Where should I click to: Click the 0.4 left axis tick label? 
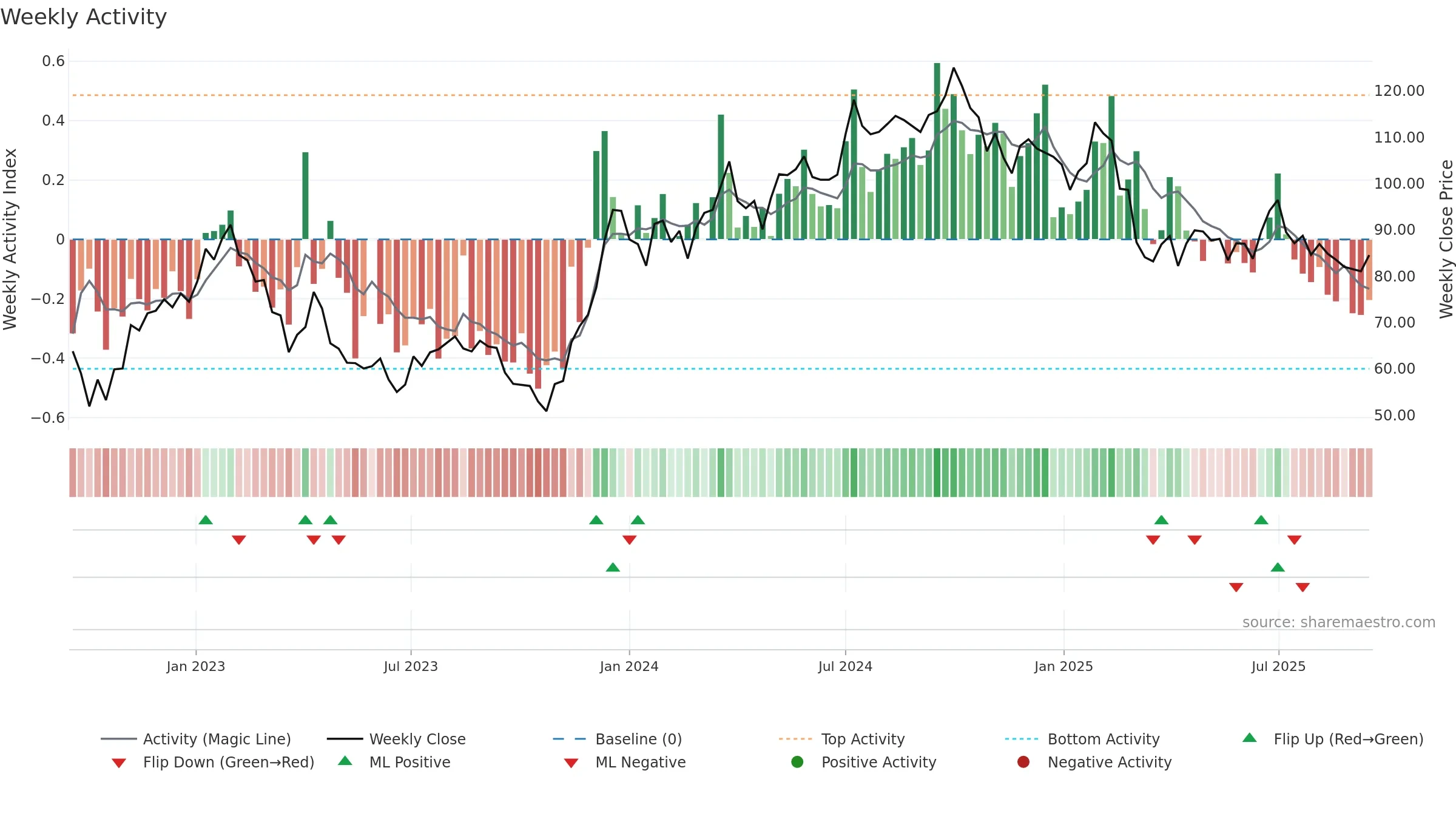click(53, 121)
